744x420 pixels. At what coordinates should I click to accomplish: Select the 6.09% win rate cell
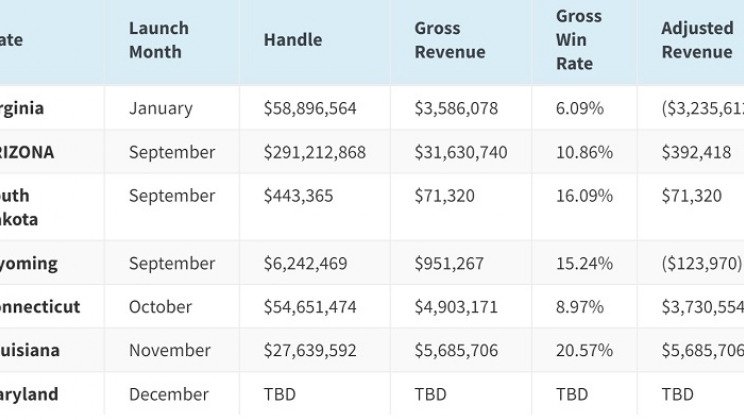coord(579,108)
